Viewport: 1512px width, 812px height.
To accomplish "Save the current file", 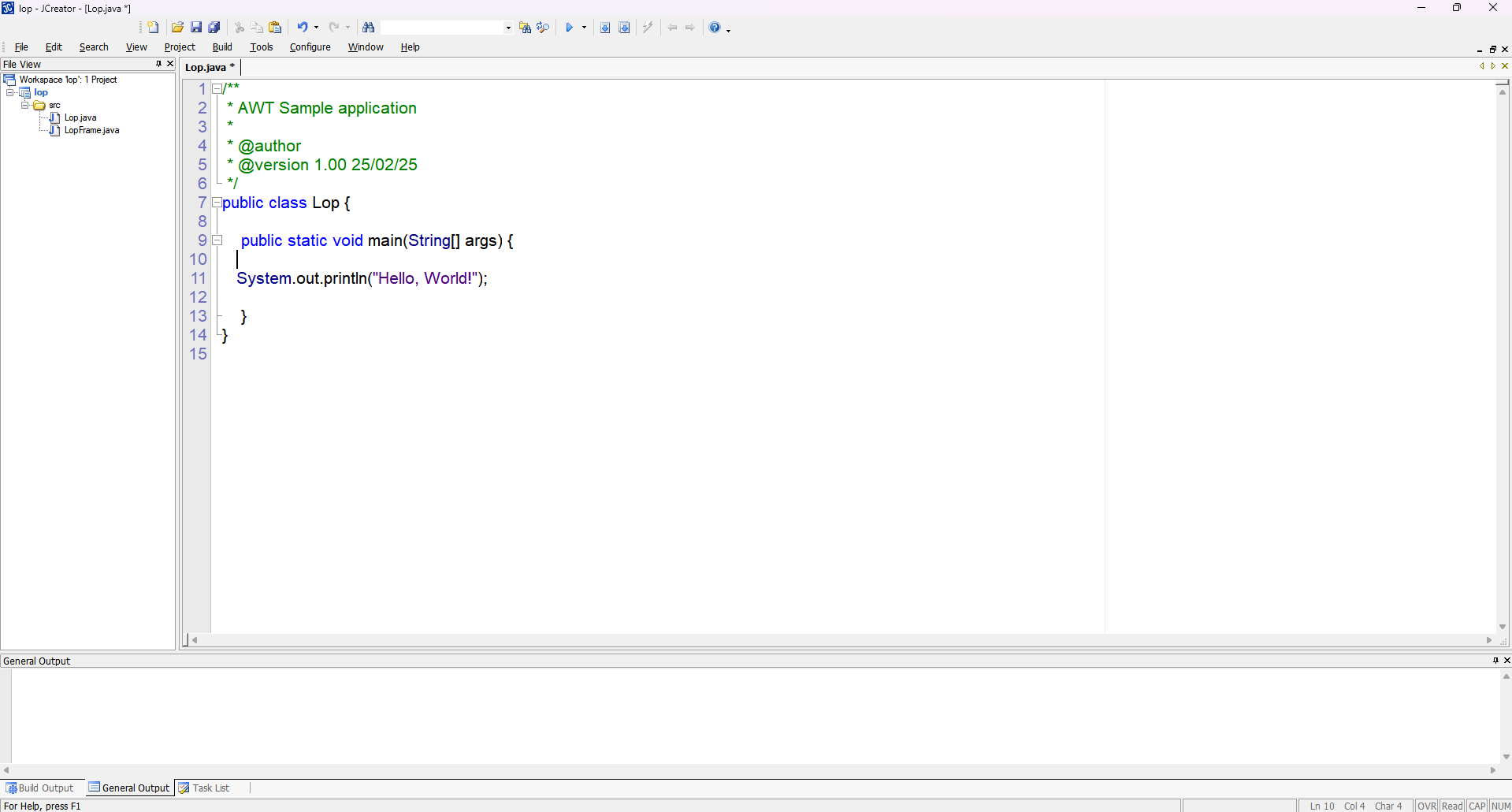I will click(196, 26).
